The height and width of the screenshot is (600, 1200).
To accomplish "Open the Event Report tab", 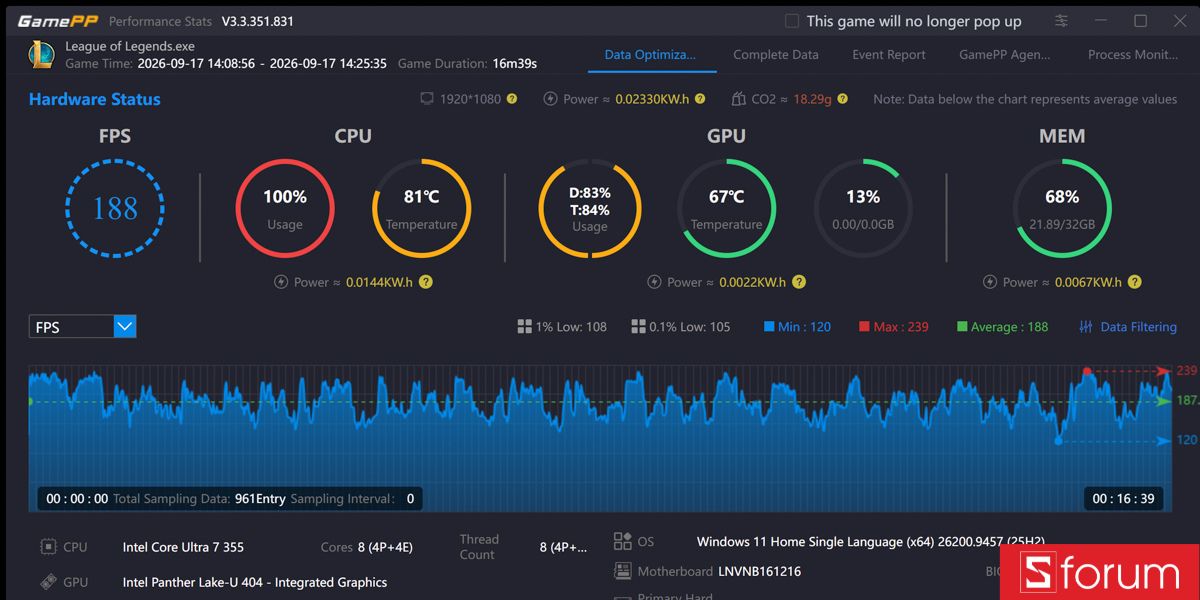I will (889, 55).
